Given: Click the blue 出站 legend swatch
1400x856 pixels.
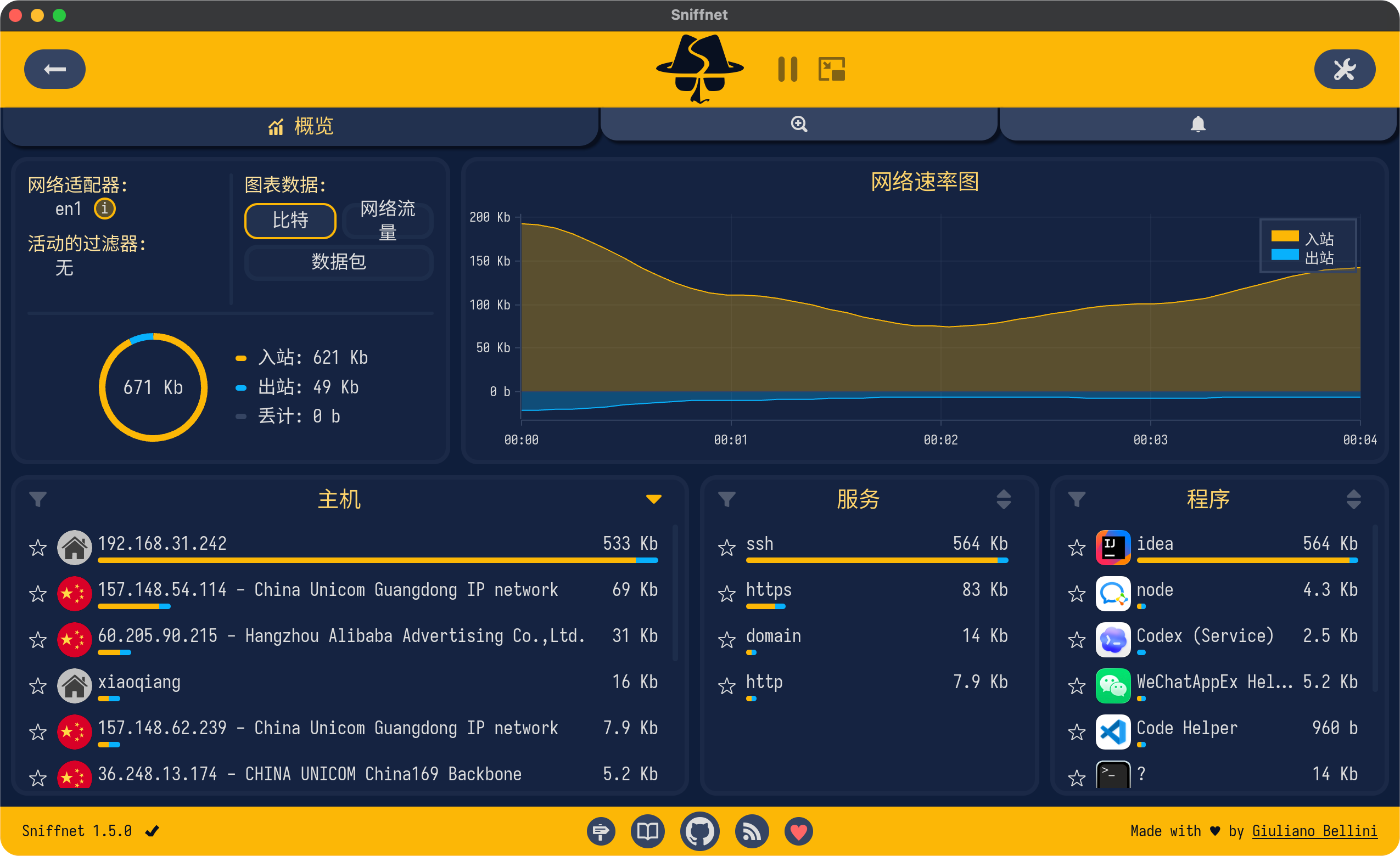Looking at the screenshot, I should (1284, 255).
